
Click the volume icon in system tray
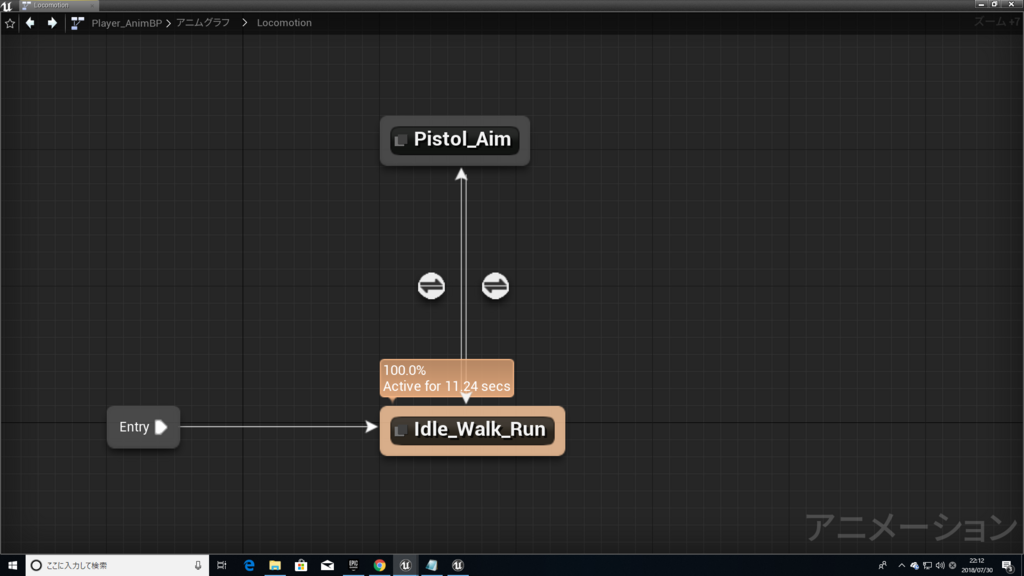coord(940,566)
